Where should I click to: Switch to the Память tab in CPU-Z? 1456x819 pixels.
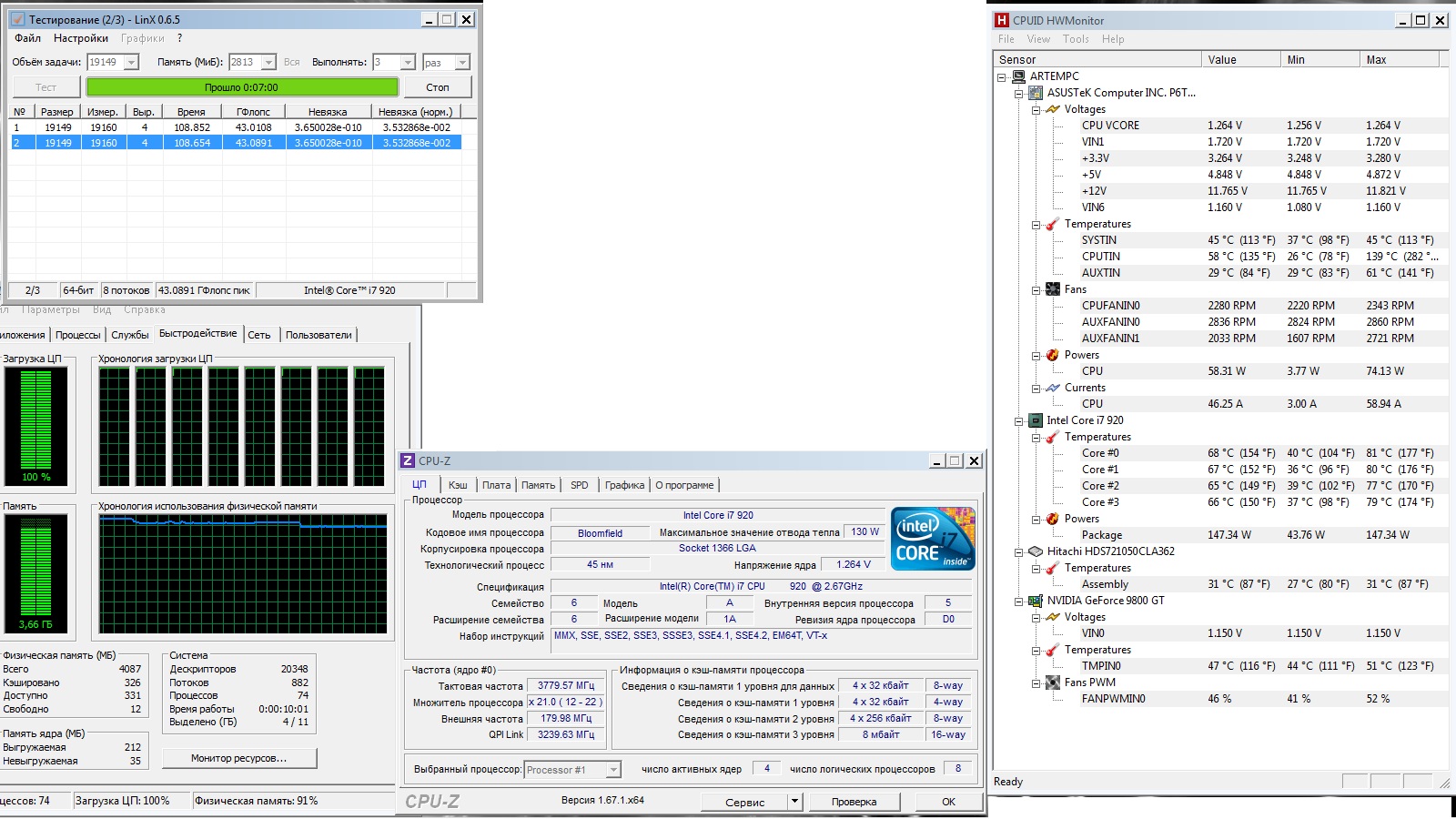point(538,485)
